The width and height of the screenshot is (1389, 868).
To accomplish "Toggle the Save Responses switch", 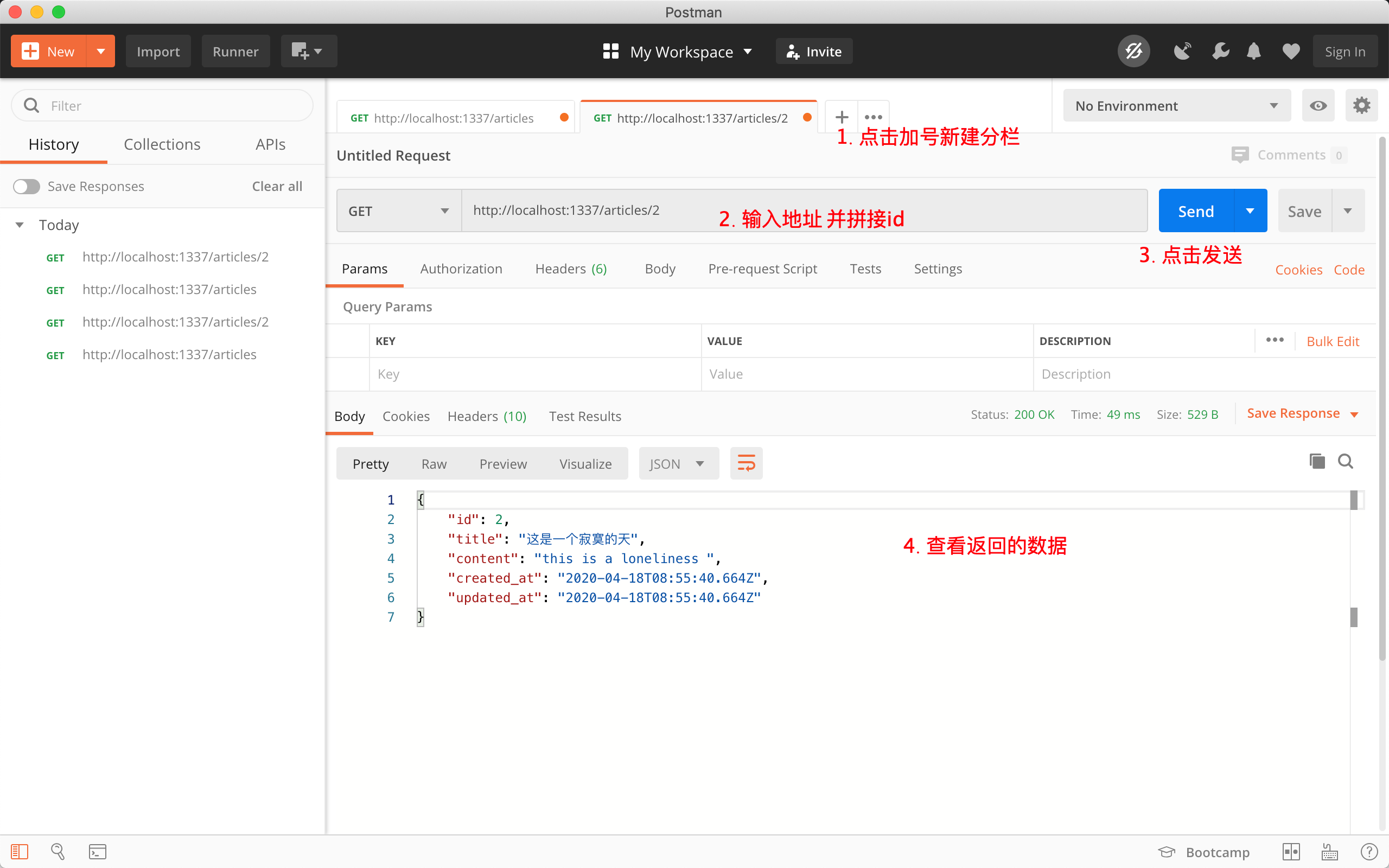I will point(27,187).
